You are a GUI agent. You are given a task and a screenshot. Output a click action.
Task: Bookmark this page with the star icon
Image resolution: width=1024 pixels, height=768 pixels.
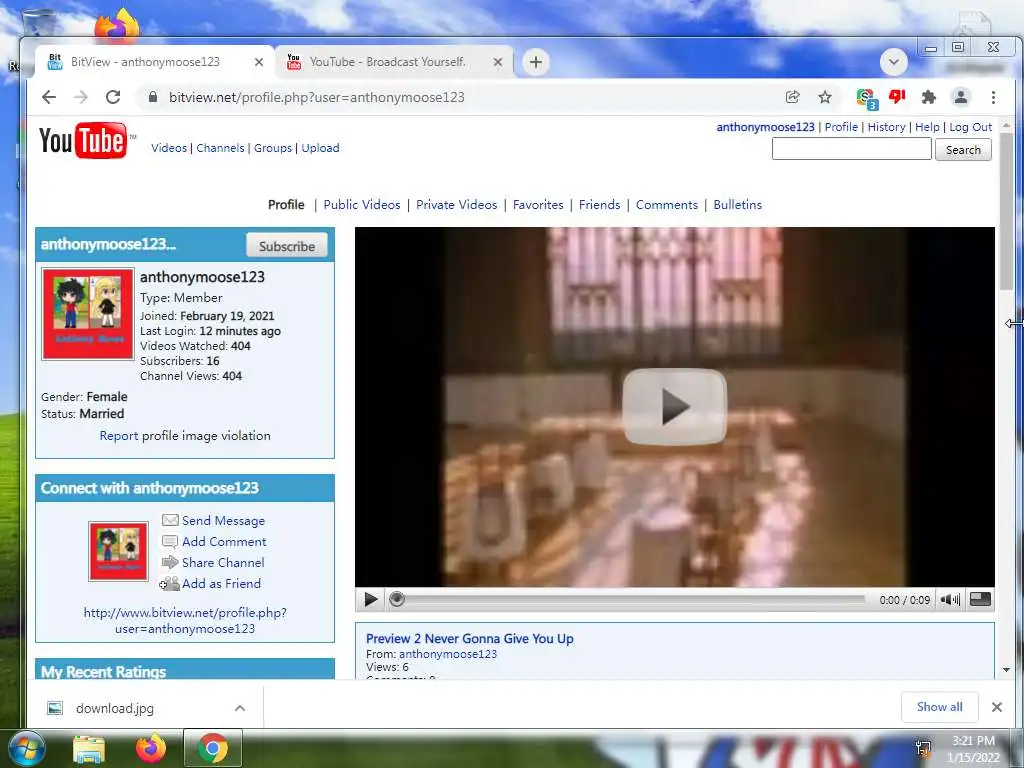pos(825,97)
